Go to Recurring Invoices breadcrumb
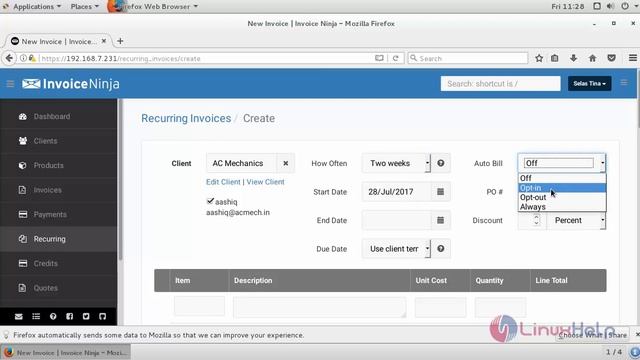640x360 pixels. (186, 118)
